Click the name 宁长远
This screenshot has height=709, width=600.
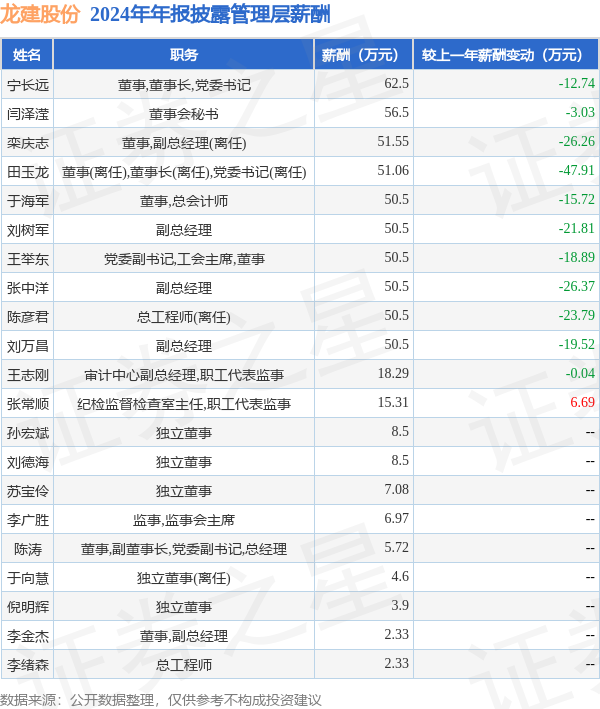pyautogui.click(x=28, y=85)
